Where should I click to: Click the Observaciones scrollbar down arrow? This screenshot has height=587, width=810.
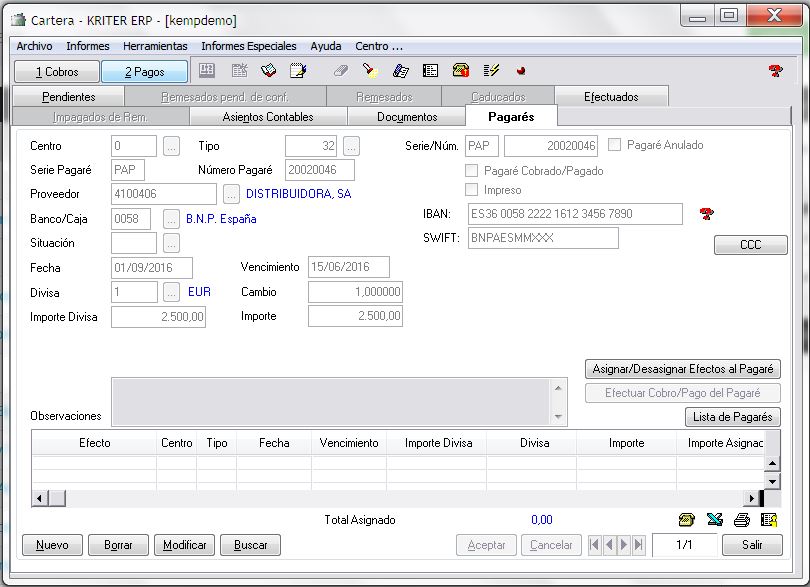tap(558, 416)
